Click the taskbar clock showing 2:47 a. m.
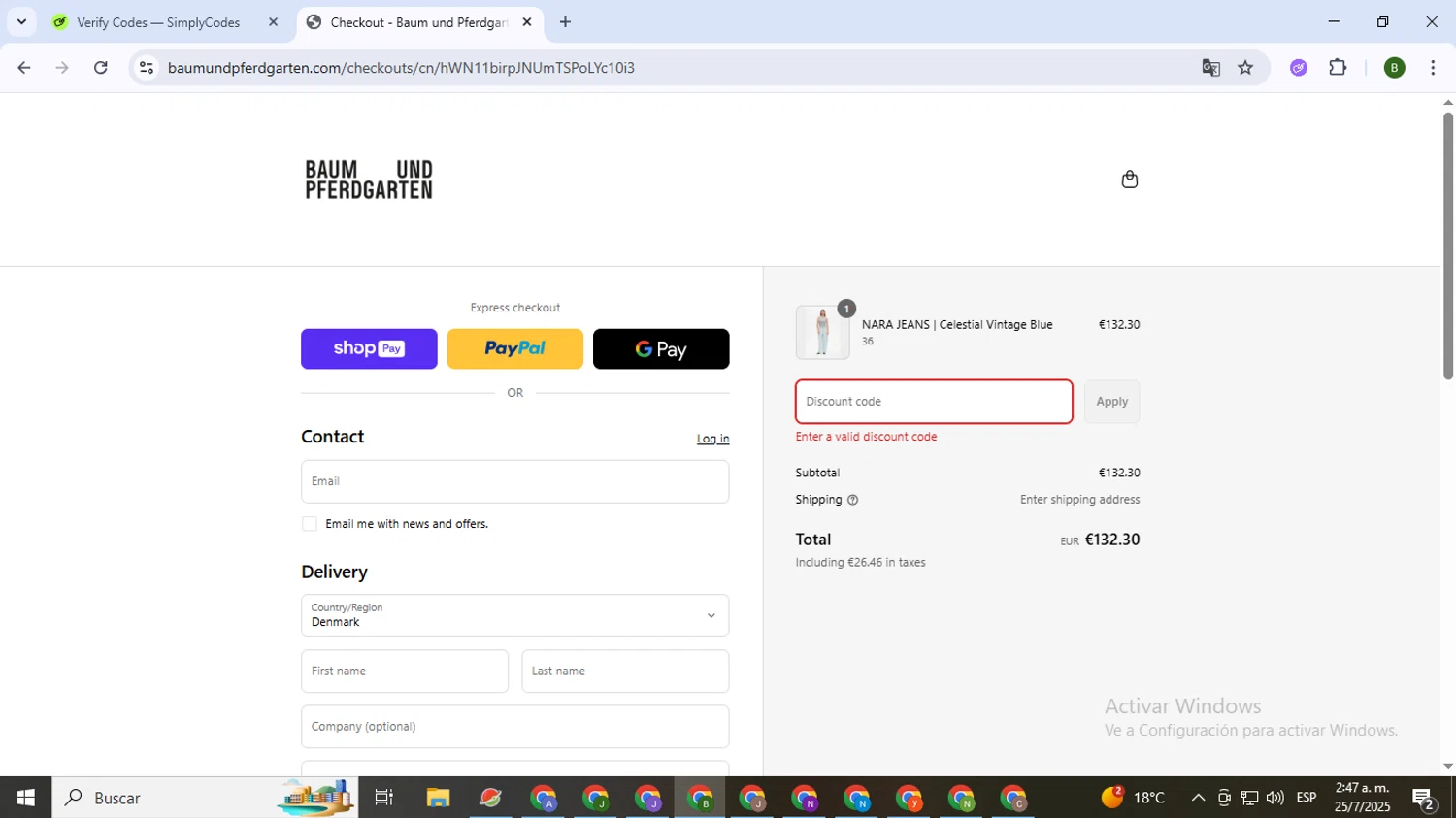 (x=1363, y=798)
